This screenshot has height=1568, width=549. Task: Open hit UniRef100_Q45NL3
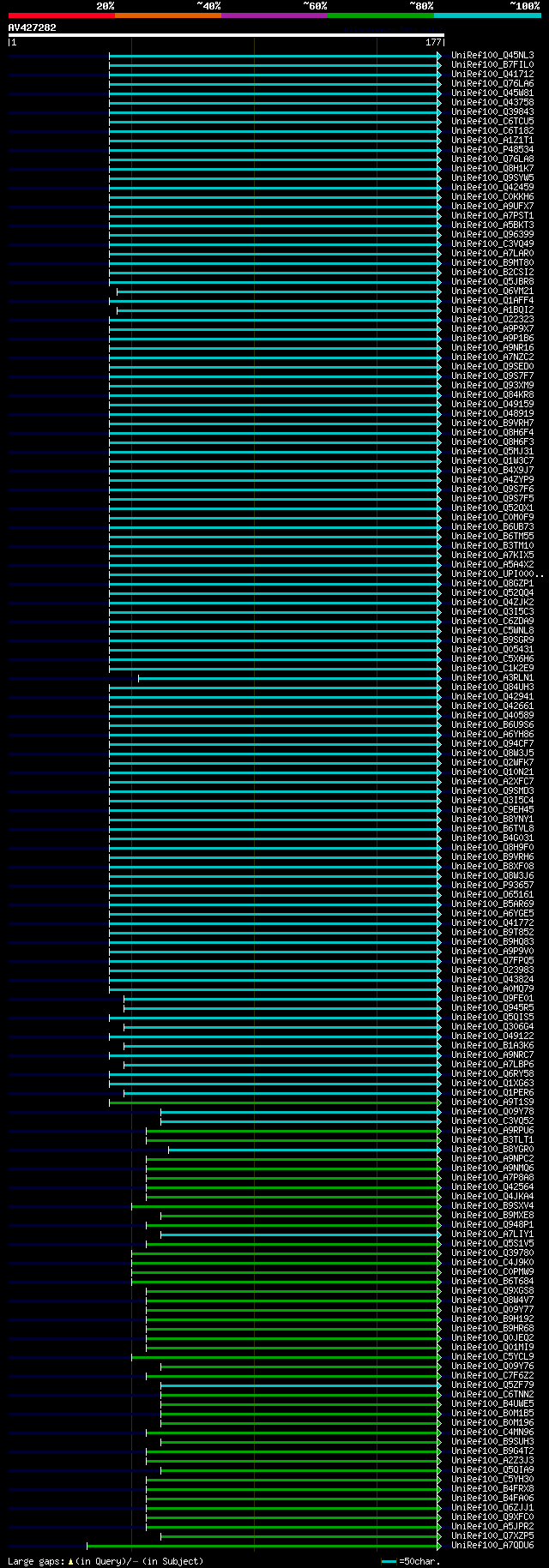[x=492, y=56]
